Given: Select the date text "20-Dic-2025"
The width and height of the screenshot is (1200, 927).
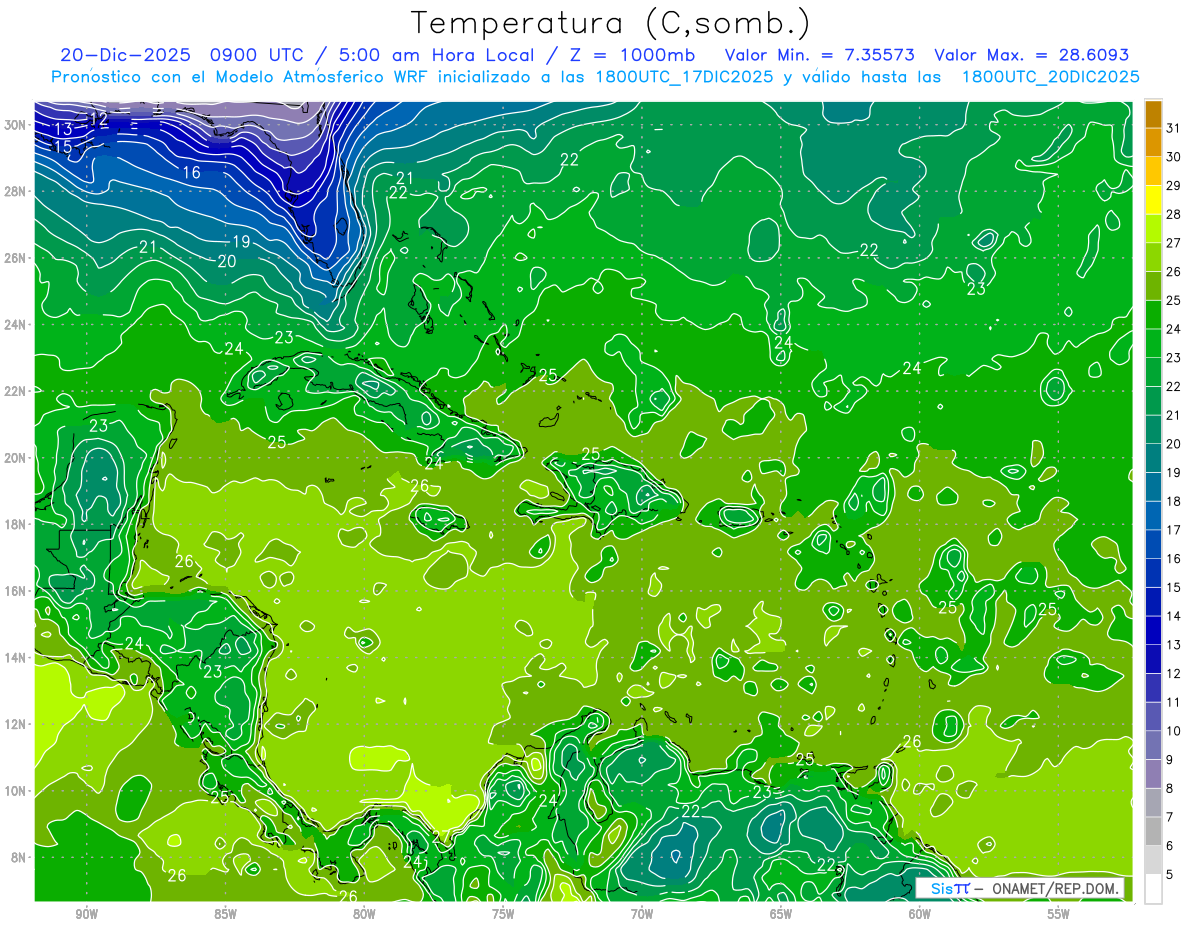Looking at the screenshot, I should (127, 55).
